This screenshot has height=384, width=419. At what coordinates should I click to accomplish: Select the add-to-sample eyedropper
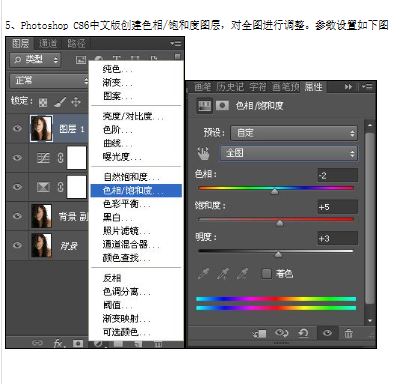[223, 274]
